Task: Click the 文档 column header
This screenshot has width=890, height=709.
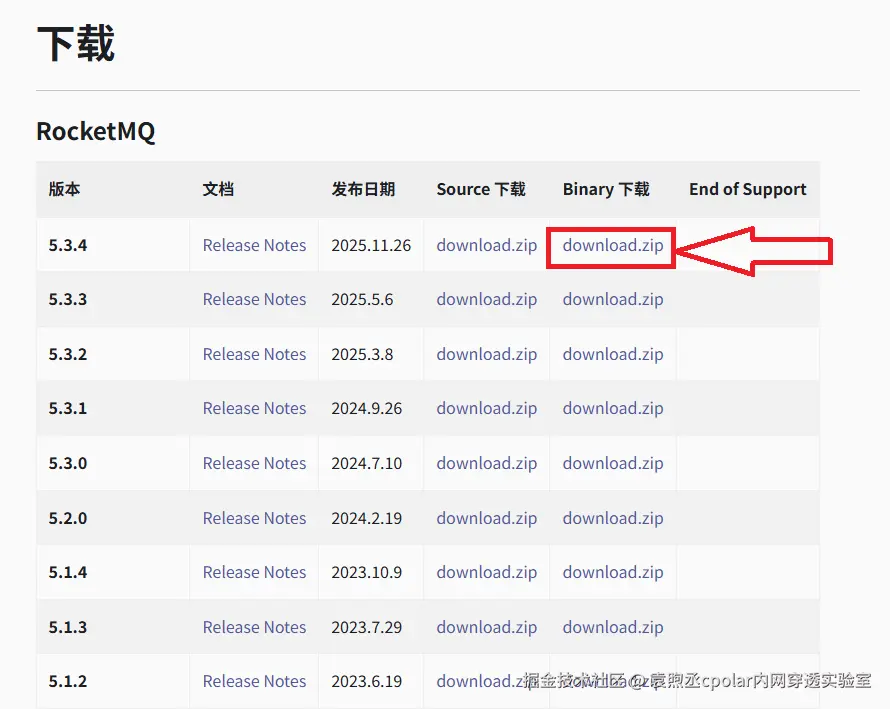Action: [219, 189]
